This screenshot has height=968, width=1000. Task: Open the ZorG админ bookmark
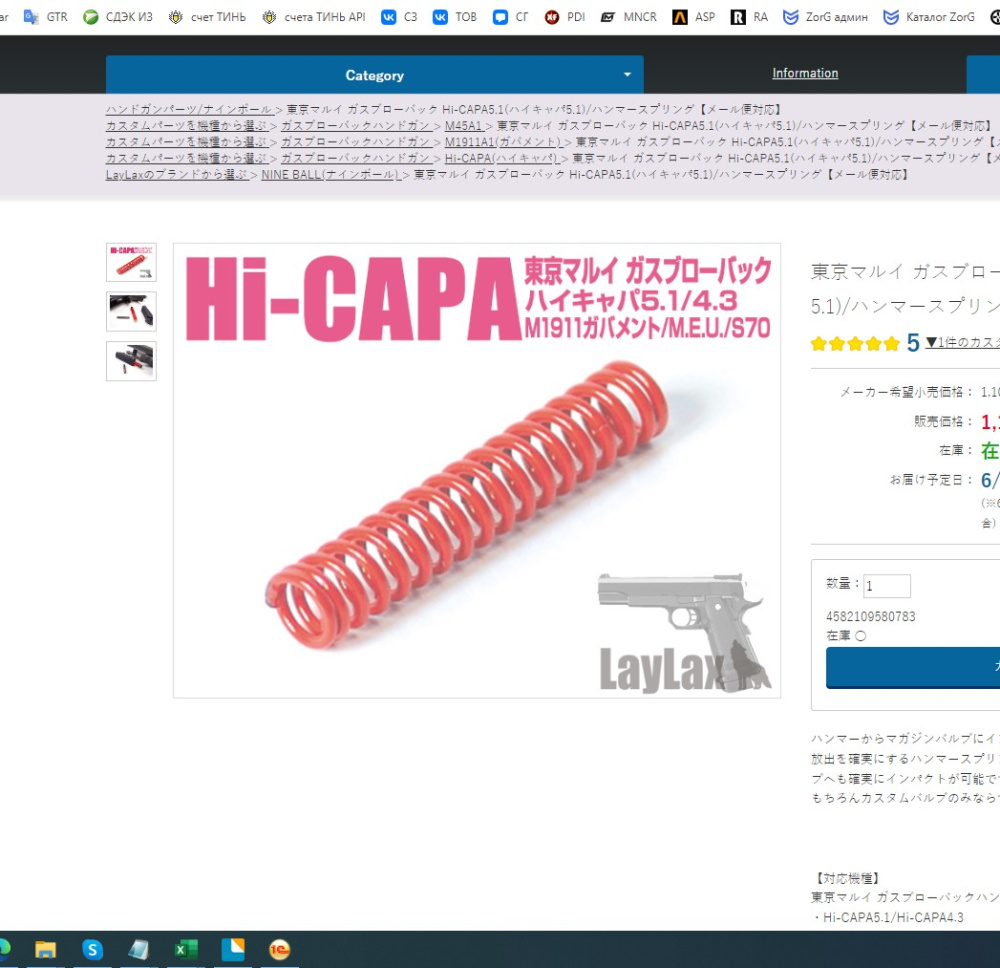click(x=825, y=17)
